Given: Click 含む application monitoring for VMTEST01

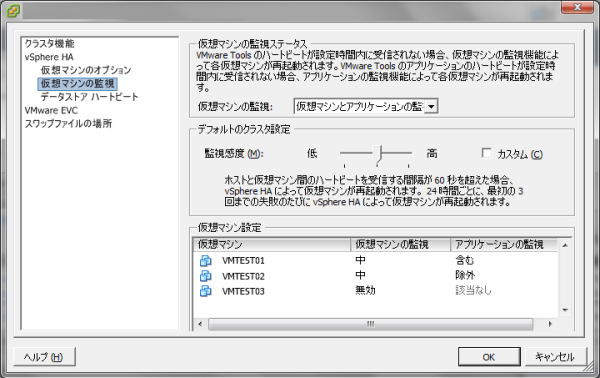Looking at the screenshot, I should pyautogui.click(x=465, y=260).
